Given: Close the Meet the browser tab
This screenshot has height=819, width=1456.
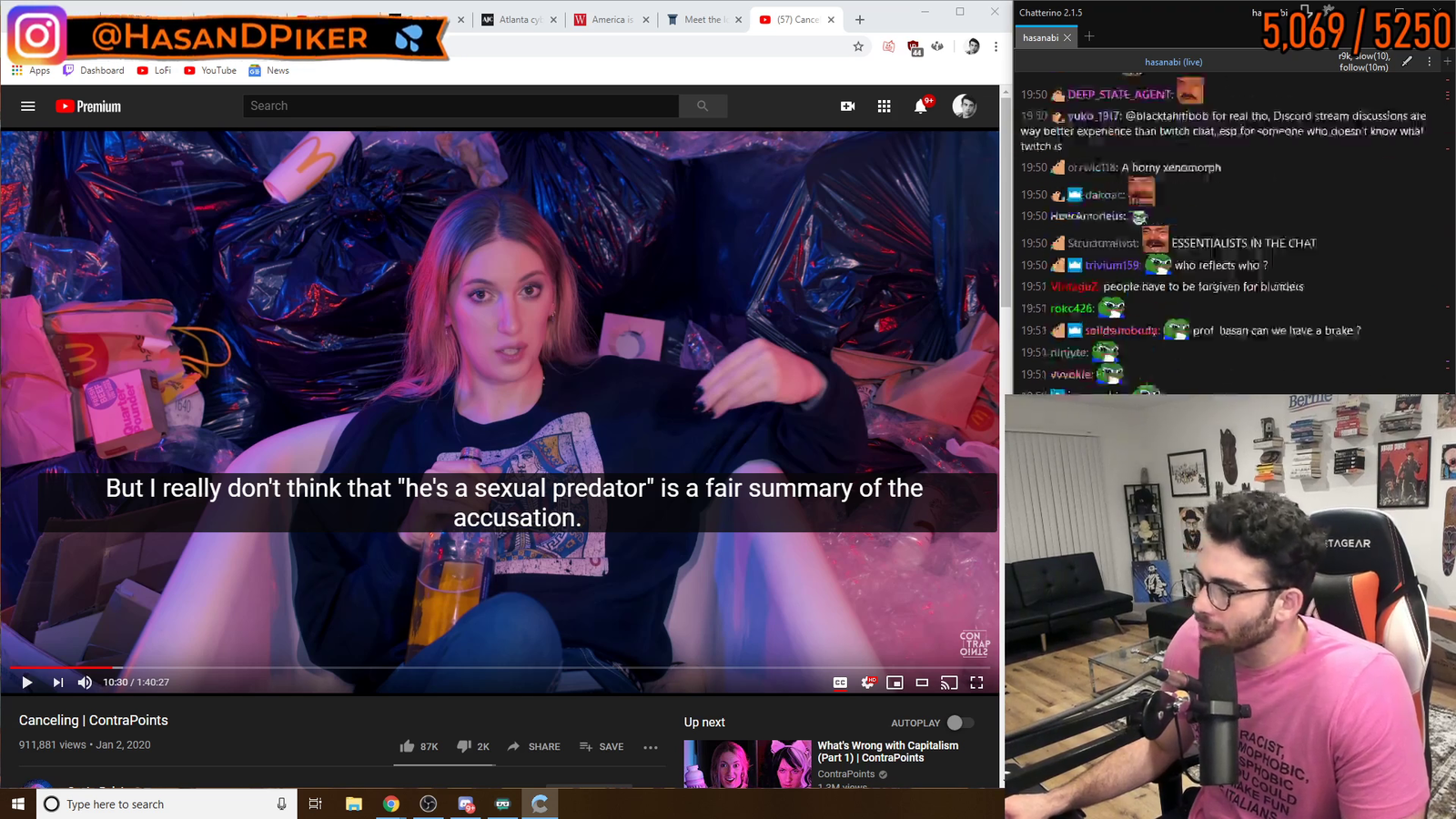Looking at the screenshot, I should (738, 20).
